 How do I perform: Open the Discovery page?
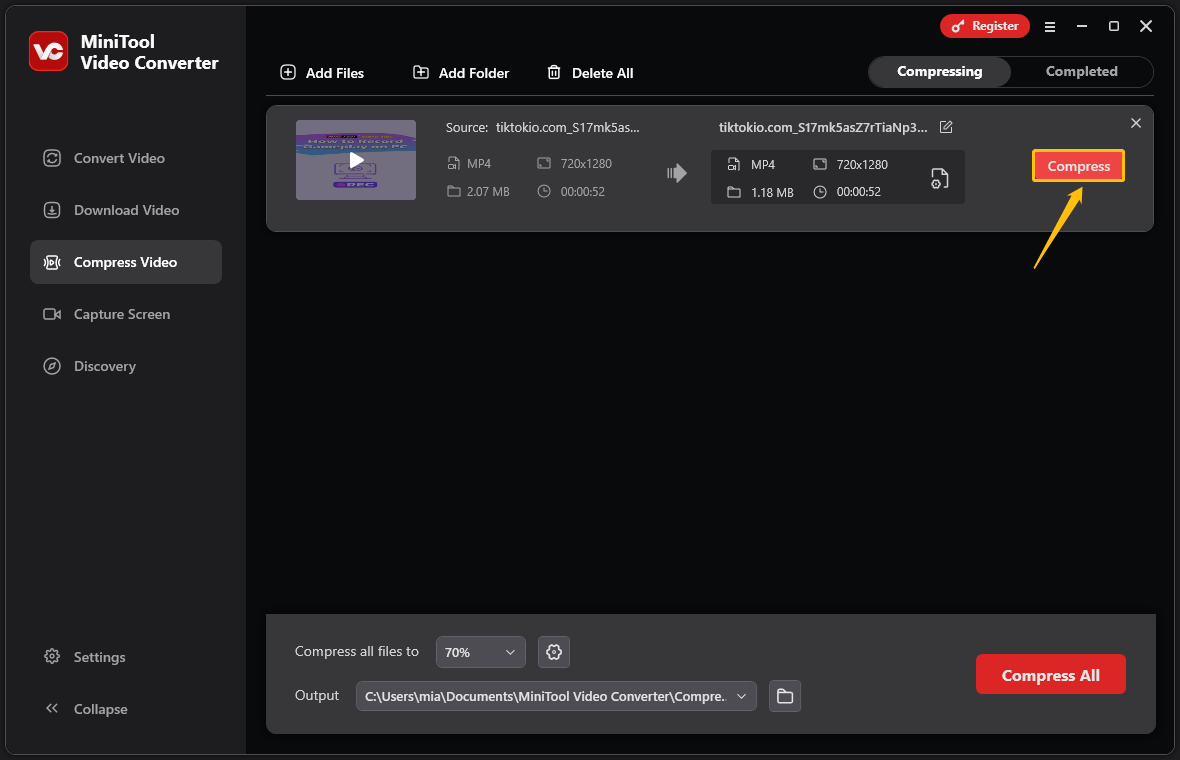coord(126,366)
